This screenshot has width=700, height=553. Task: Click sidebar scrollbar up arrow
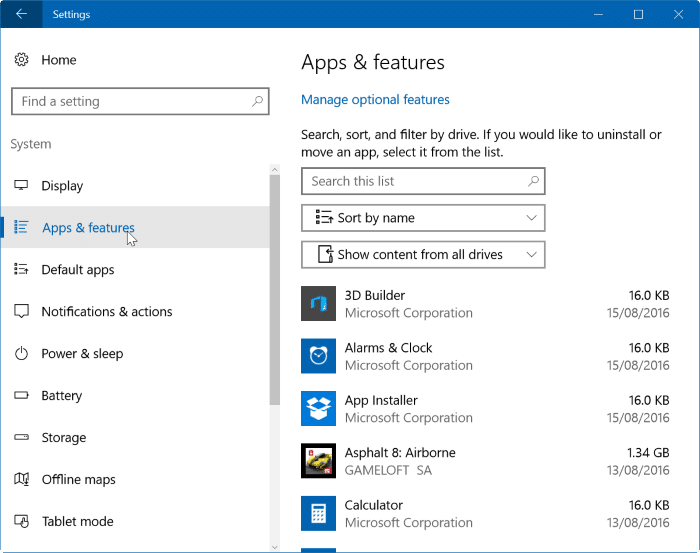[x=275, y=170]
